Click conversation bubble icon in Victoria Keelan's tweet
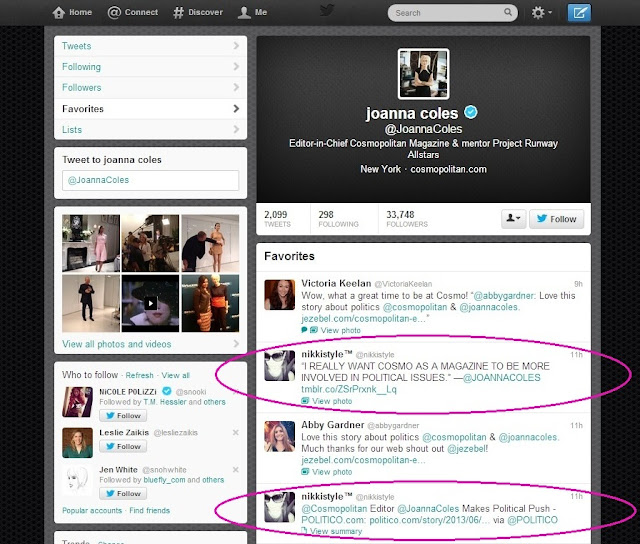 tap(304, 330)
